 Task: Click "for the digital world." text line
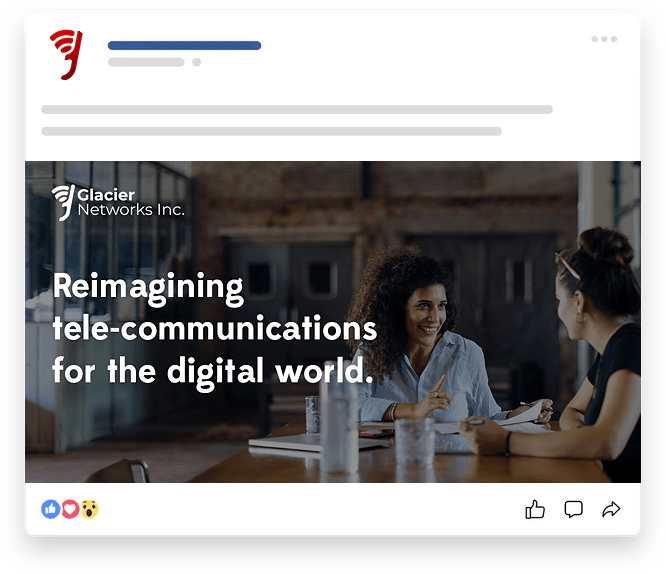213,372
